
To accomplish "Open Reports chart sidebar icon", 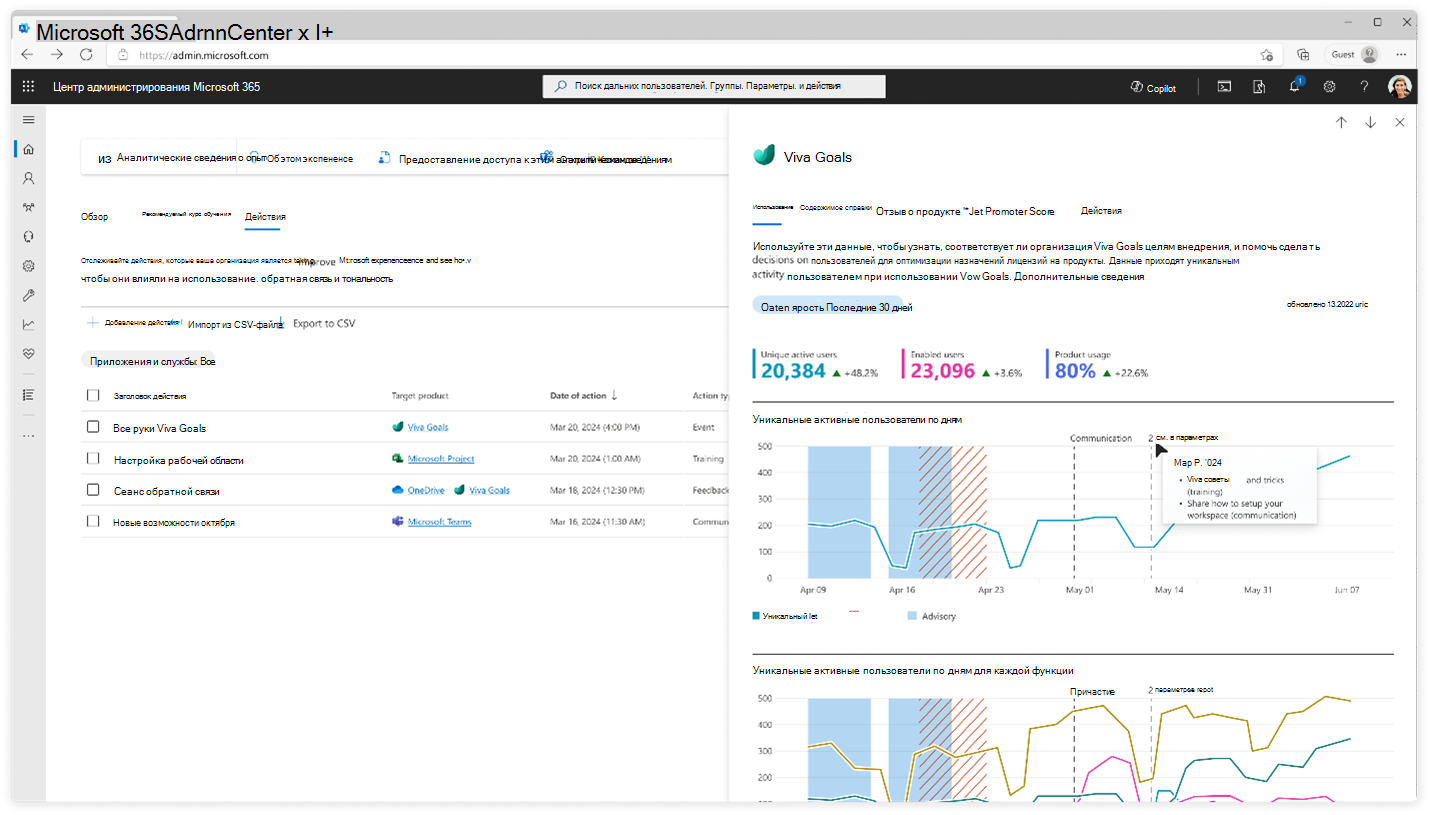I will [x=28, y=324].
